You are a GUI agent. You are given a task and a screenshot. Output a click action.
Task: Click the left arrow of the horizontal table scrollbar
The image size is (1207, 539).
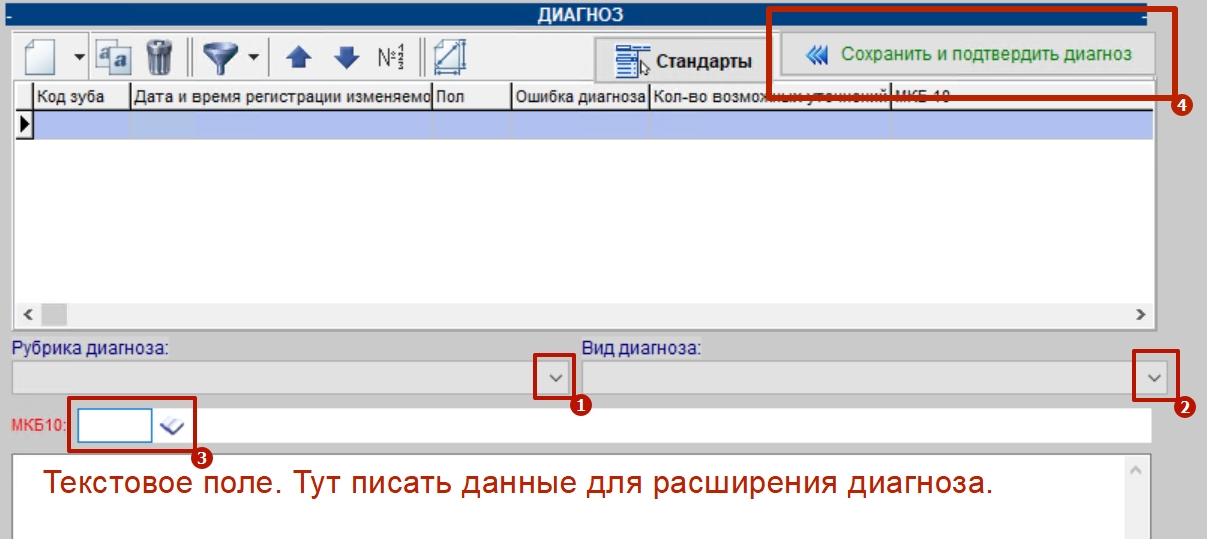(x=27, y=313)
